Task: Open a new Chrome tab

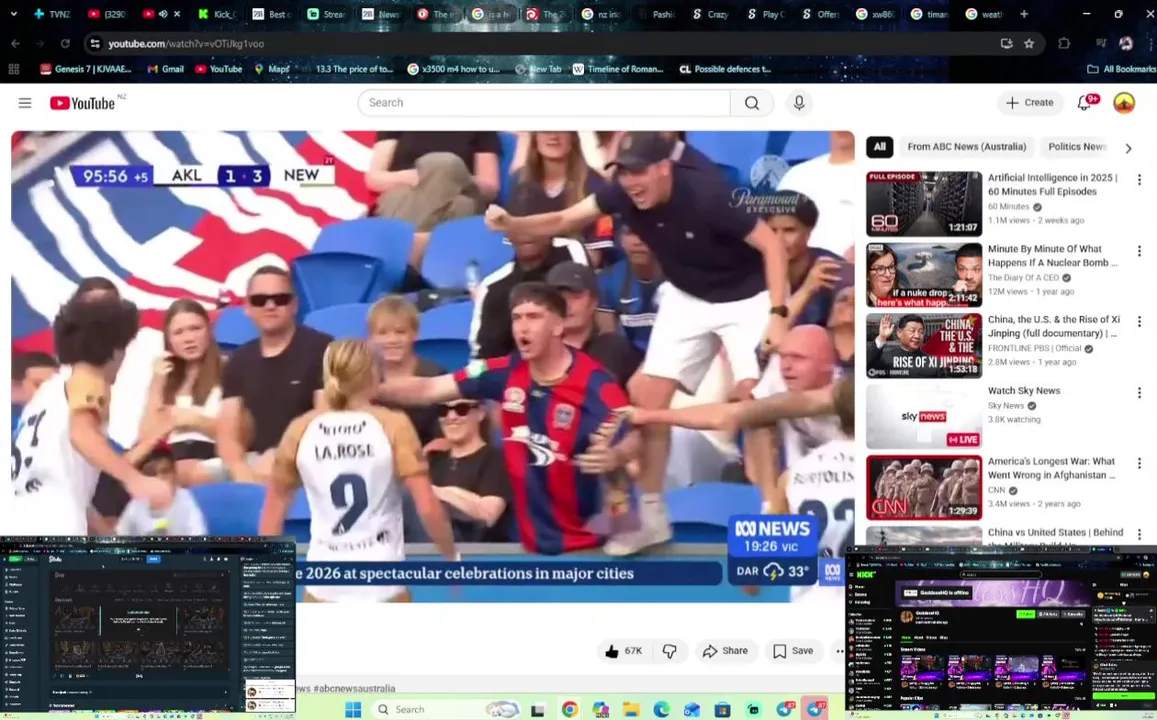Action: 1023,14
